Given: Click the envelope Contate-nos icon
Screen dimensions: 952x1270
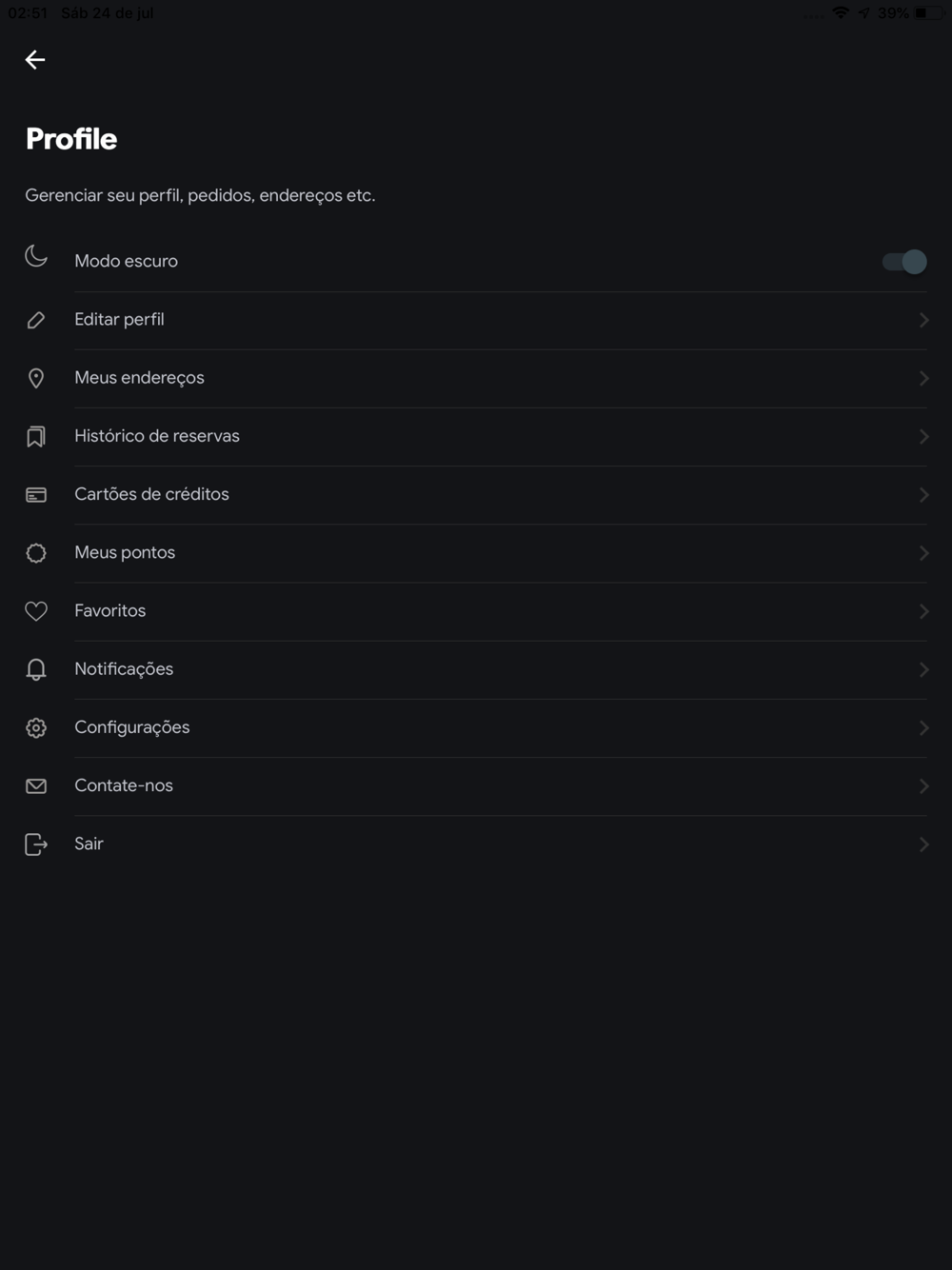Looking at the screenshot, I should tap(36, 785).
